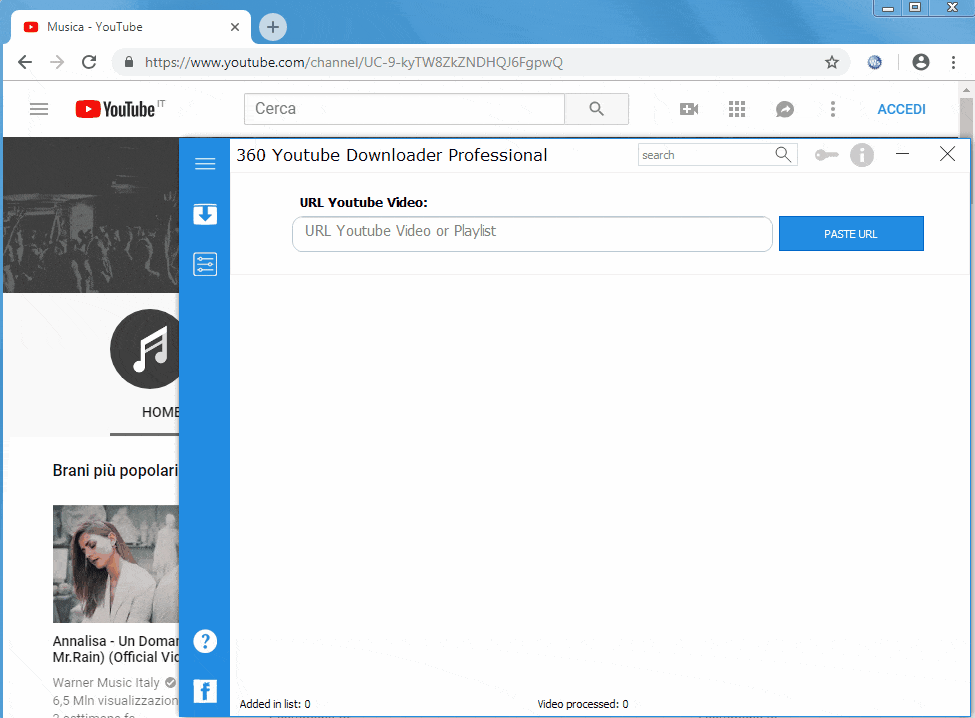Viewport: 975px width, 718px height.
Task: Select the HOME tab on channel page
Action: point(160,413)
